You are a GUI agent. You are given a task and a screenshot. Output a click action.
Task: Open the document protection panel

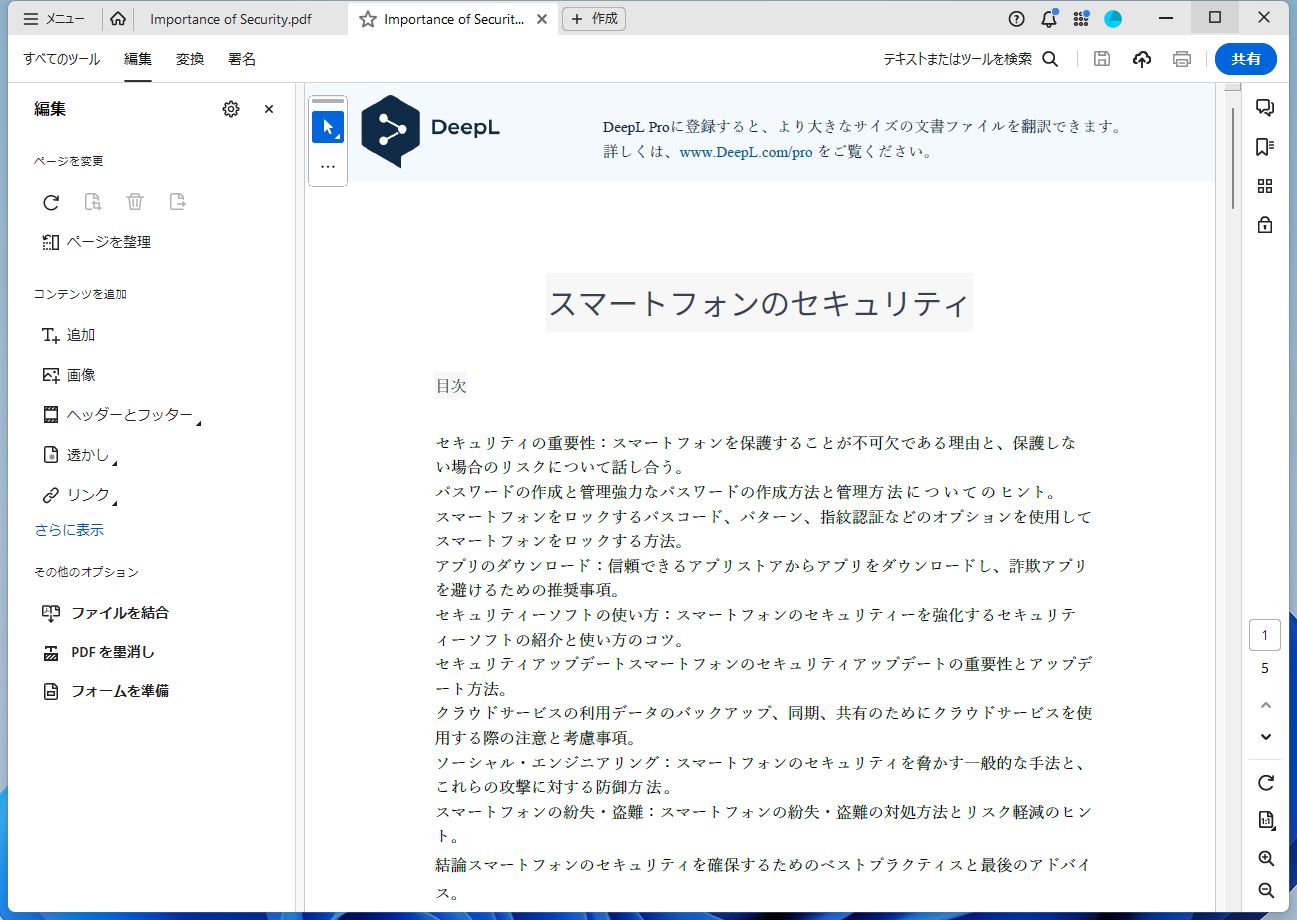pyautogui.click(x=1264, y=225)
